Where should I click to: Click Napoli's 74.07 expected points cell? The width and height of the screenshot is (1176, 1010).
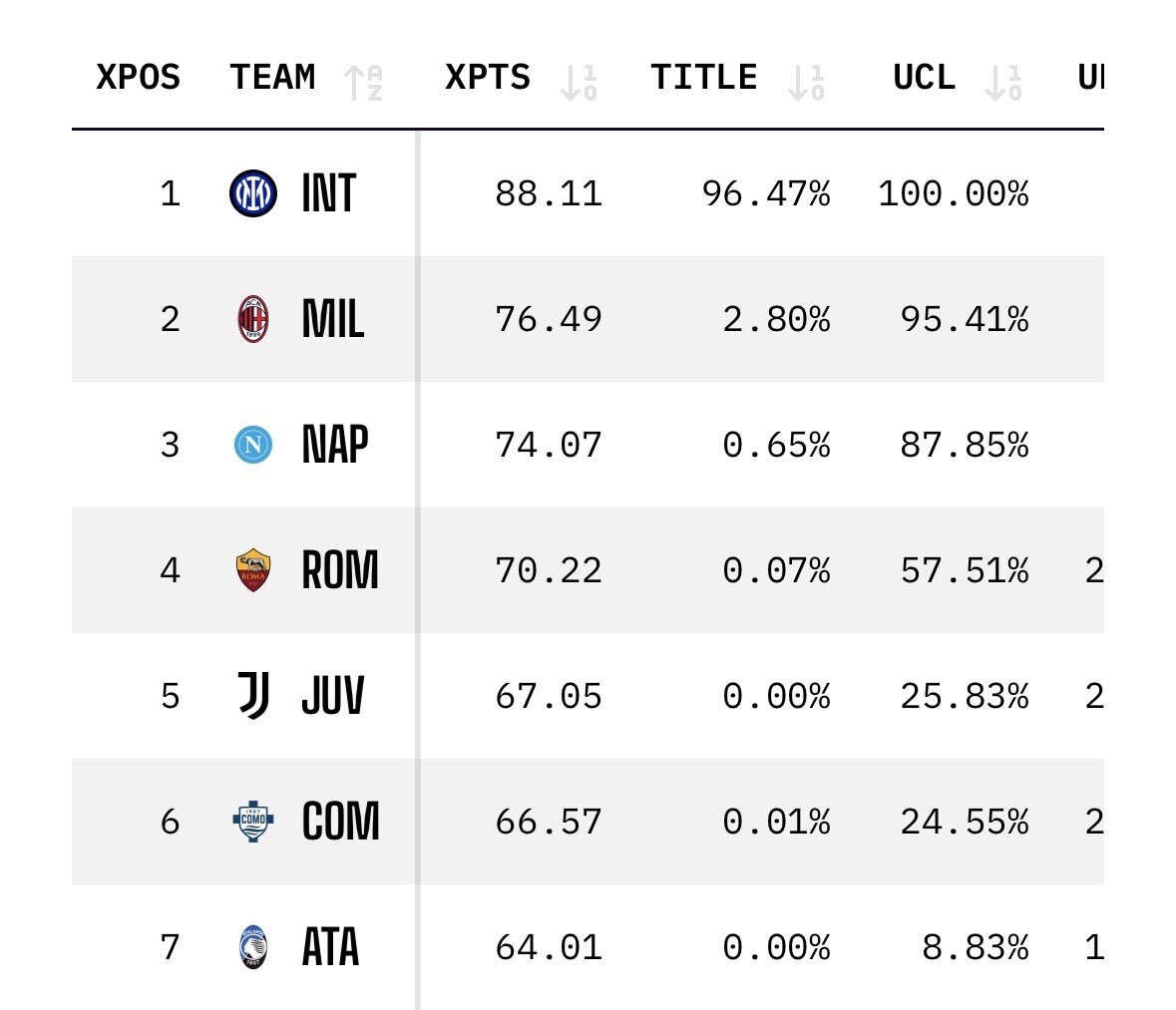tap(549, 445)
